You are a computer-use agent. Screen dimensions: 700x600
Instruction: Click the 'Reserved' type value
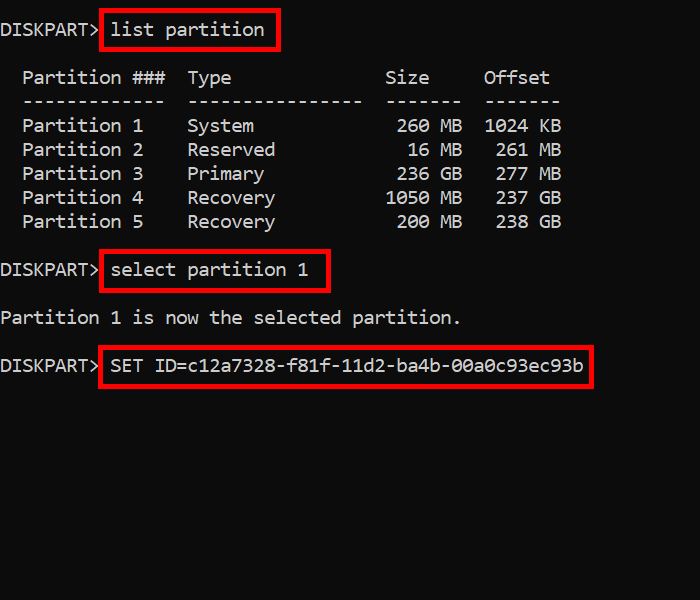(x=231, y=150)
